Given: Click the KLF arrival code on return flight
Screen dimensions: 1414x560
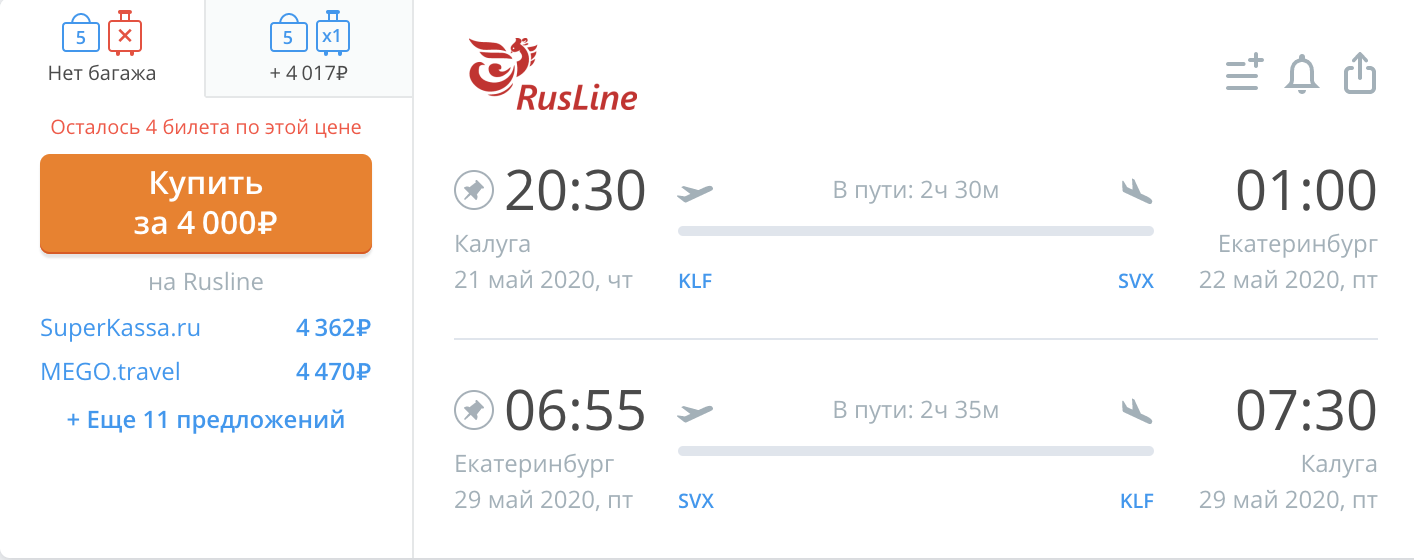Looking at the screenshot, I should click(x=1137, y=501).
